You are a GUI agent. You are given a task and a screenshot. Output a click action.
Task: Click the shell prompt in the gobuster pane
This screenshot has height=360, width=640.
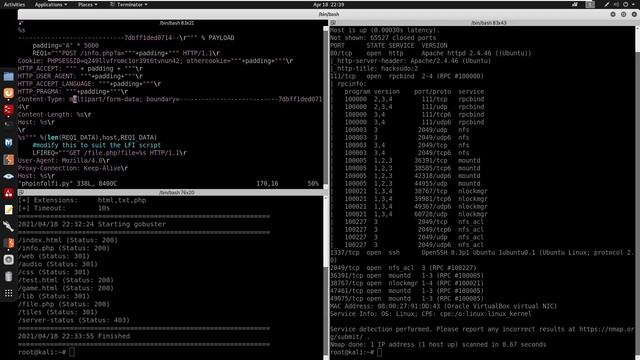tap(46, 352)
